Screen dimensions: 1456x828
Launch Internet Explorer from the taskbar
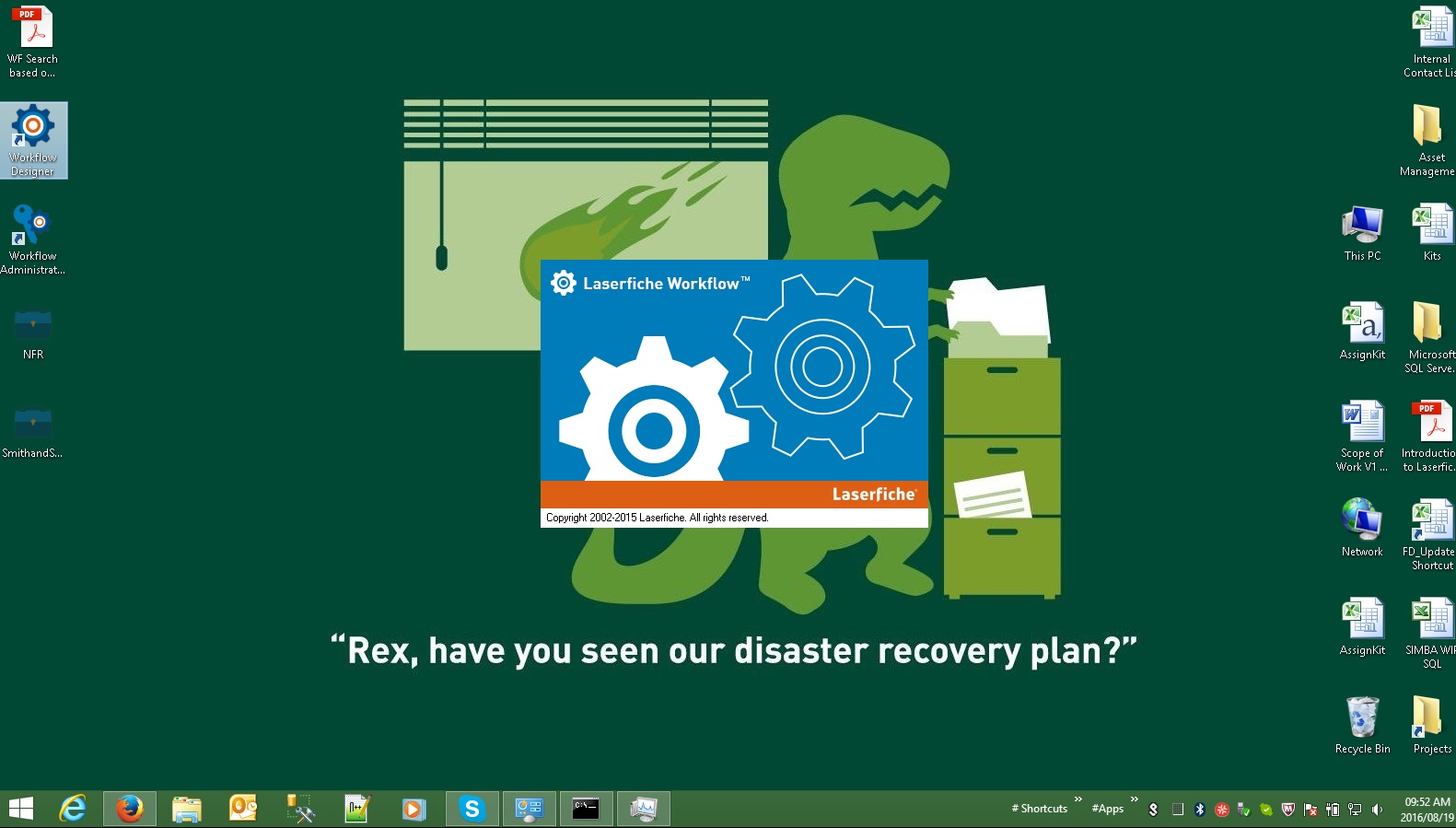tap(73, 809)
